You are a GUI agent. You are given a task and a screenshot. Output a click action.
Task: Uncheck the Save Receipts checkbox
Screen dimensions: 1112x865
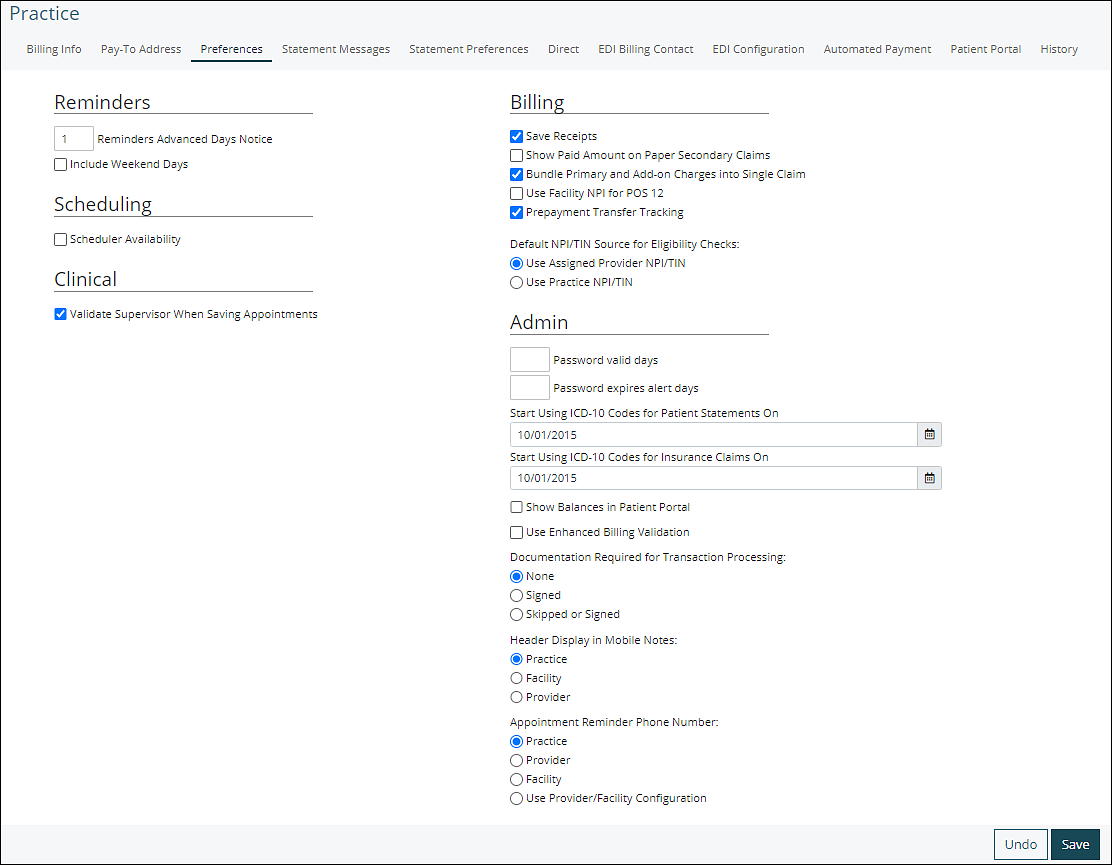pyautogui.click(x=516, y=136)
